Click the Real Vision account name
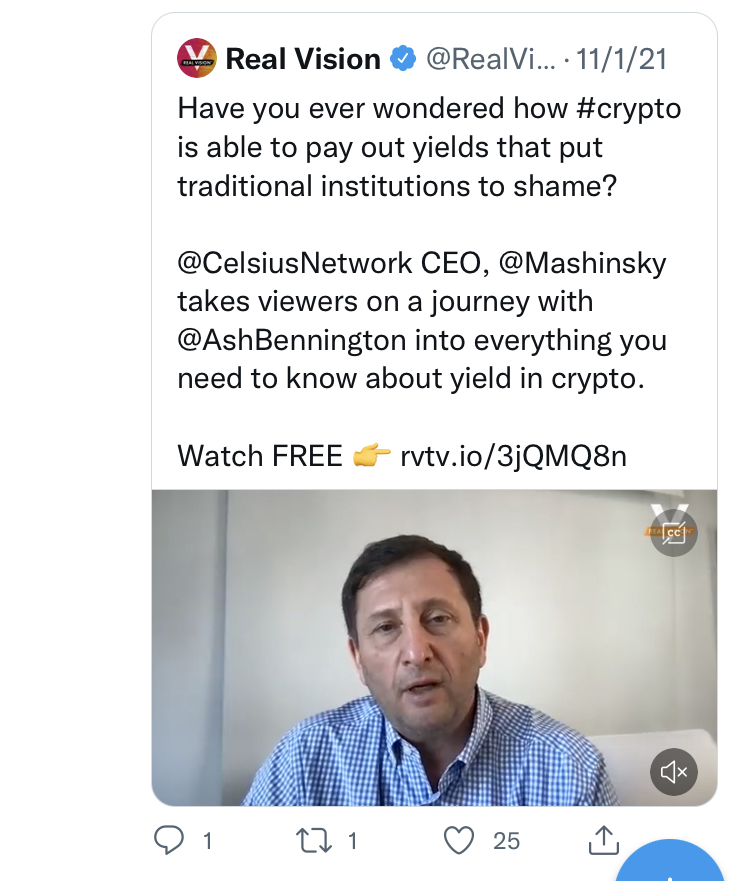Screen dimensions: 750x881 tap(303, 59)
